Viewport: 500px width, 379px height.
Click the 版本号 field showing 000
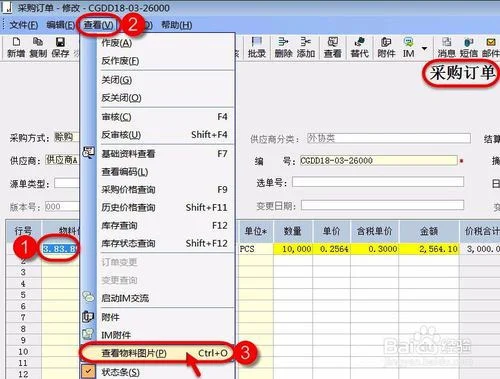tap(62, 207)
